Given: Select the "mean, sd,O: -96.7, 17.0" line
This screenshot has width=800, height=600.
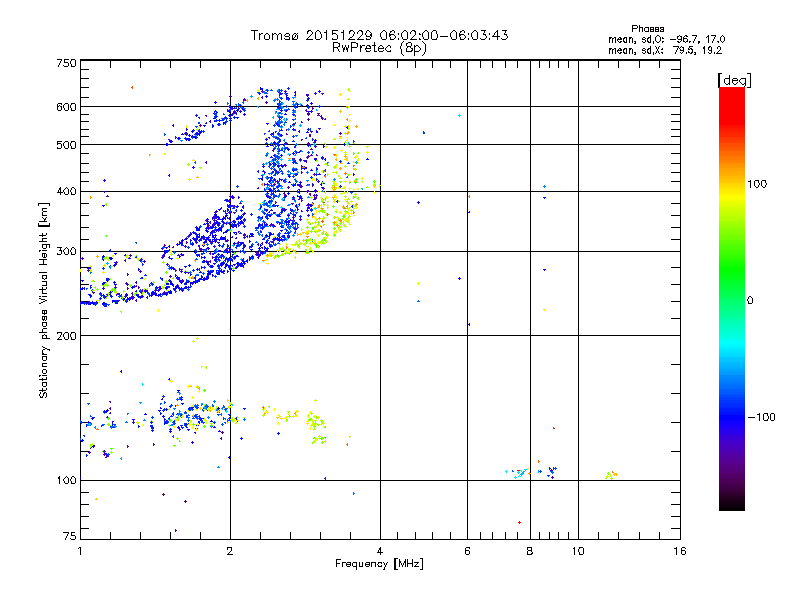Looking at the screenshot, I should click(666, 39).
